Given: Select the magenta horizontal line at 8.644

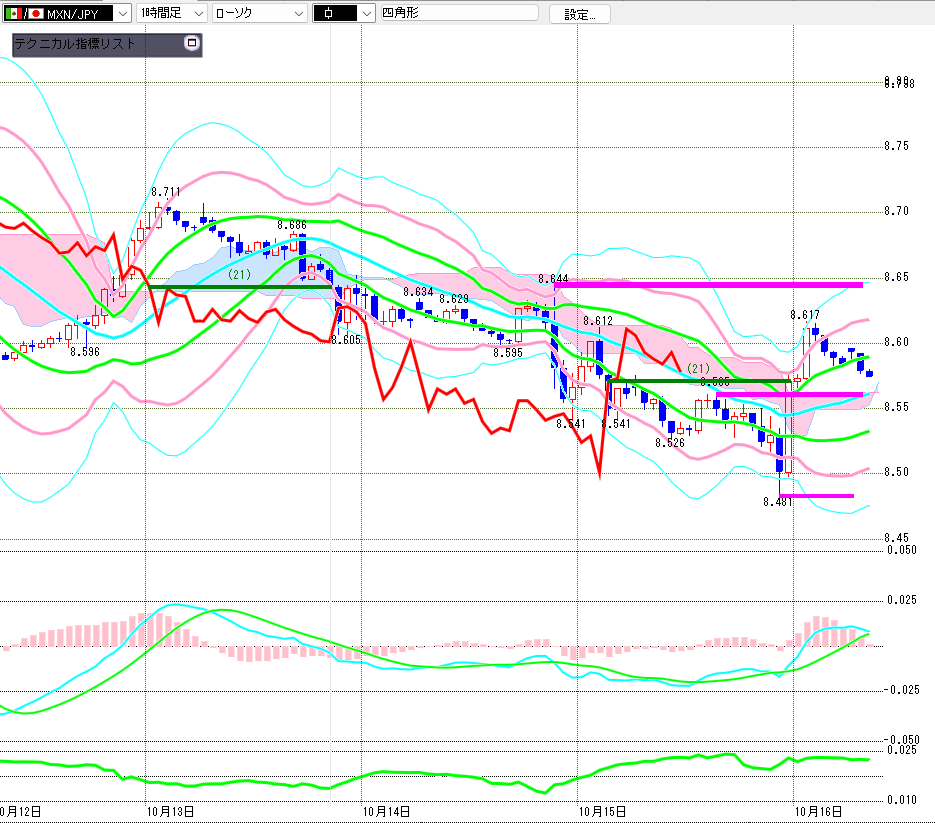Looking at the screenshot, I should (x=708, y=285).
